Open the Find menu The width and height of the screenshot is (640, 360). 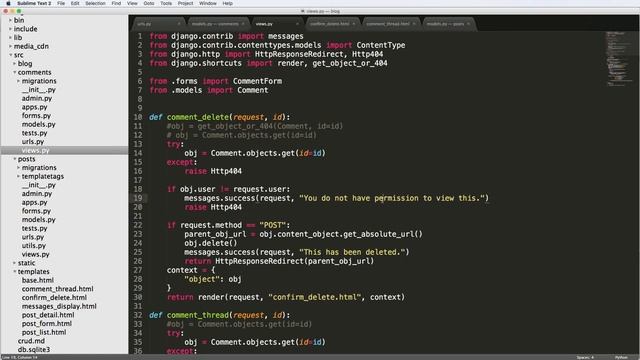[116, 3]
